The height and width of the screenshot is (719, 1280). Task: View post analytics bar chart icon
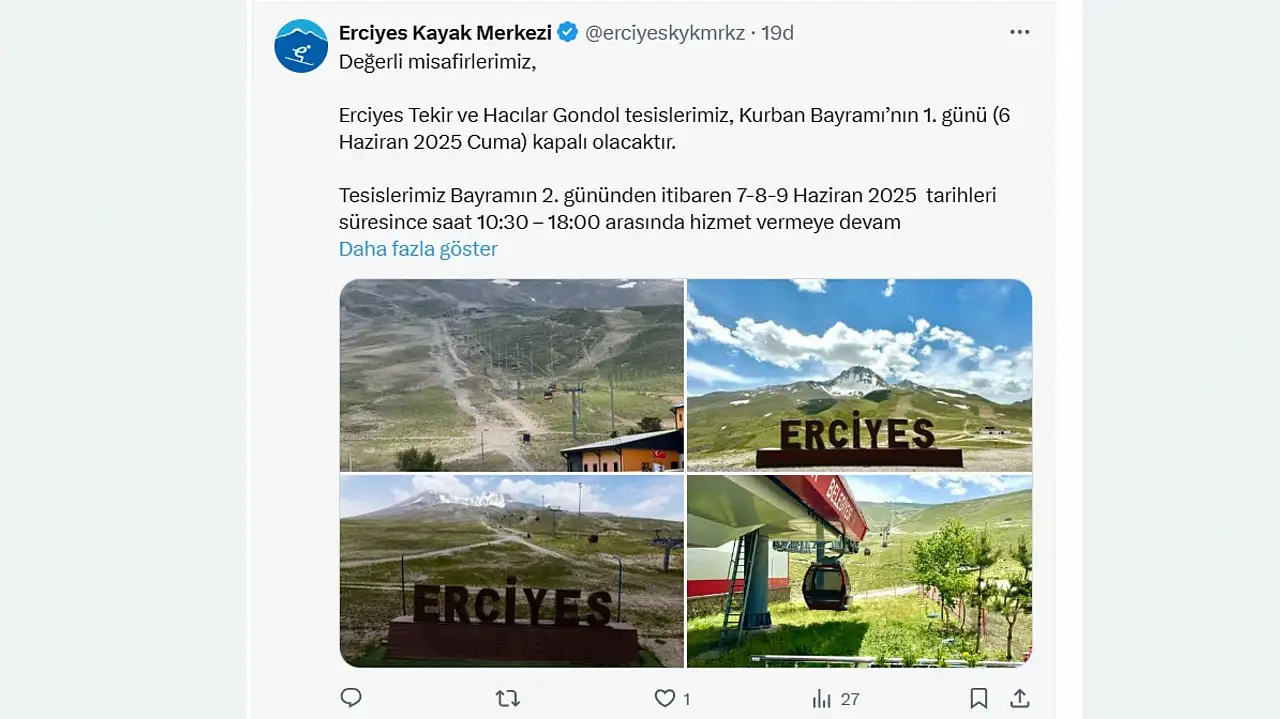[x=822, y=698]
